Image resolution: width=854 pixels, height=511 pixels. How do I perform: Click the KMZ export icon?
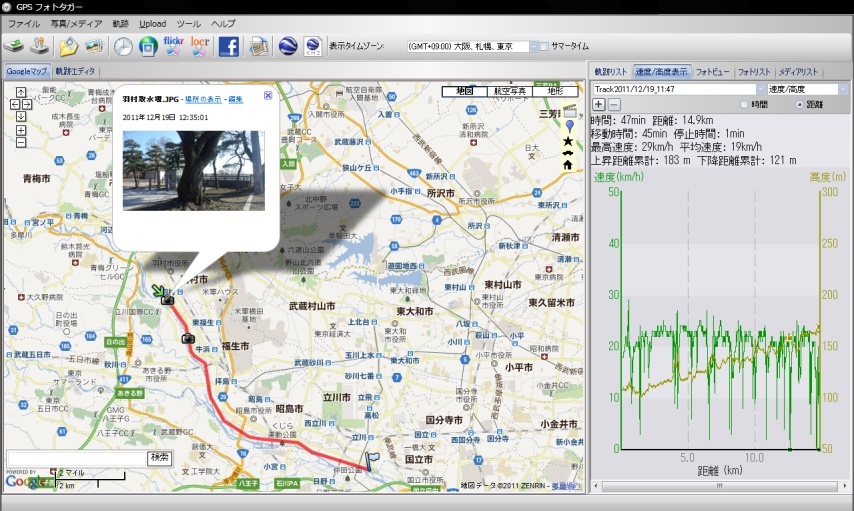[x=311, y=46]
